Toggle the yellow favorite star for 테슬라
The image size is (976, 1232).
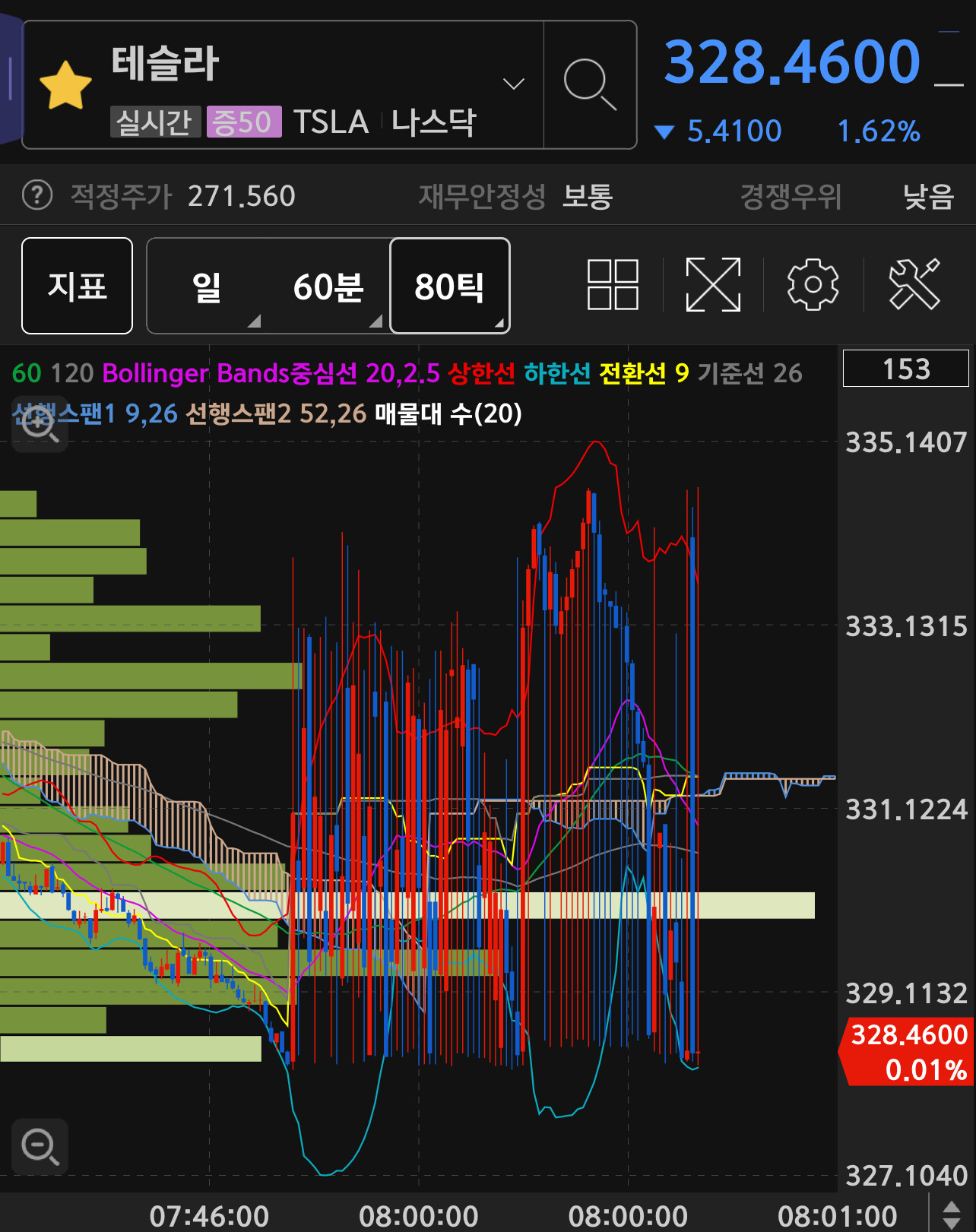(65, 85)
